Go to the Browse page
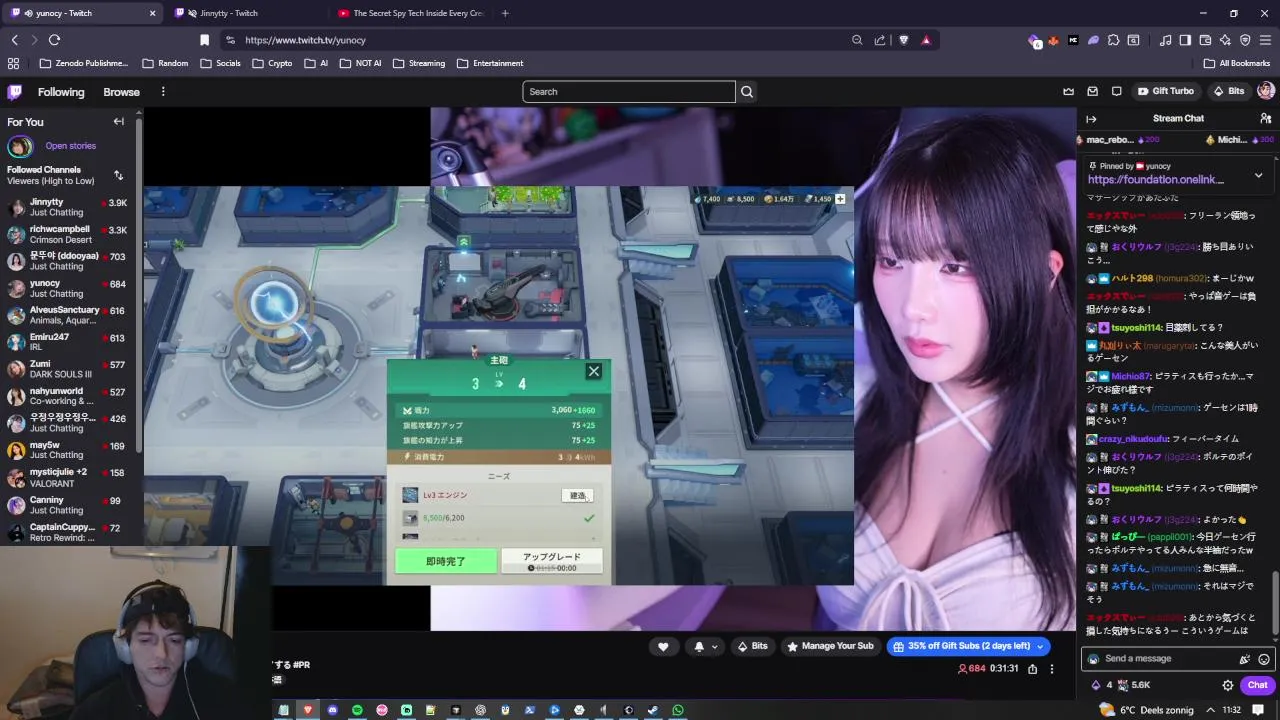 121,92
